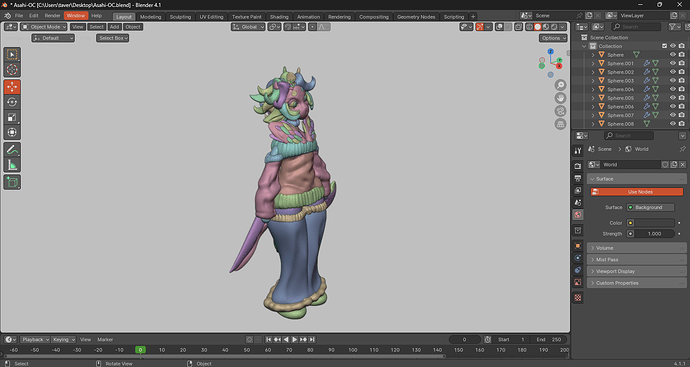Collapse the Collection in outliner
Screen dimensions: 690x367
tap(584, 46)
